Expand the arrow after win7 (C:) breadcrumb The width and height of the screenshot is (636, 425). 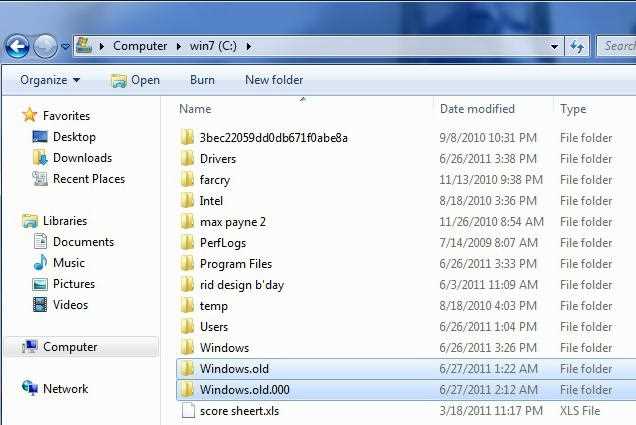tap(249, 47)
